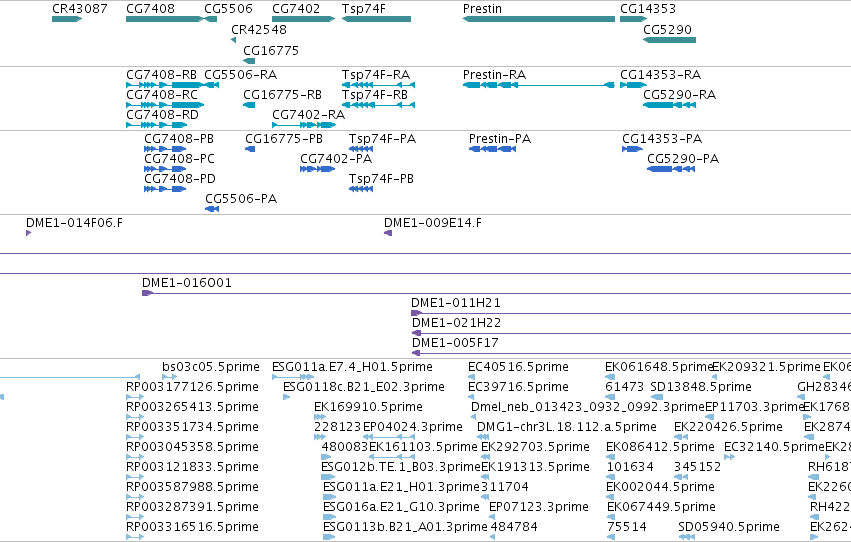This screenshot has height=542, width=851.
Task: Select the Tsp74F-PB protein
Action: point(361,189)
